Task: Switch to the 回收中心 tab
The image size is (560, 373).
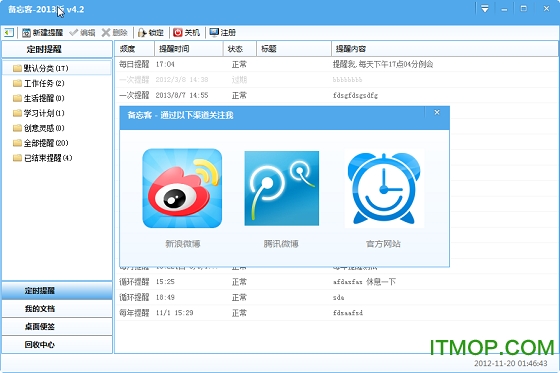Action: pos(57,344)
